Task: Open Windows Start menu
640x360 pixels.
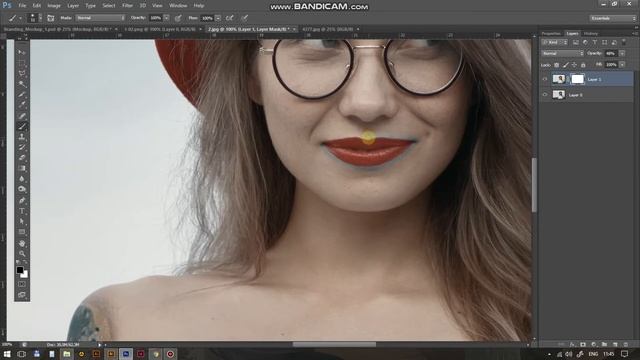Action: pyautogui.click(x=7, y=354)
